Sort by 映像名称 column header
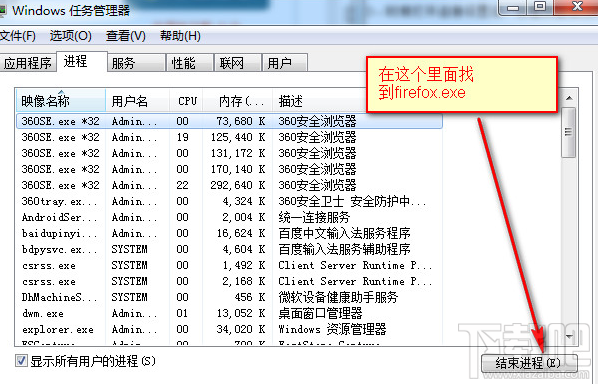Image resolution: width=598 pixels, height=384 pixels. pos(61,101)
